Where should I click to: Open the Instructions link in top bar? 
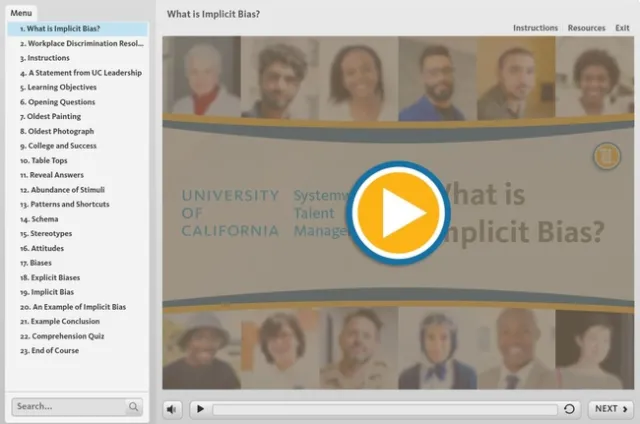[x=535, y=28]
